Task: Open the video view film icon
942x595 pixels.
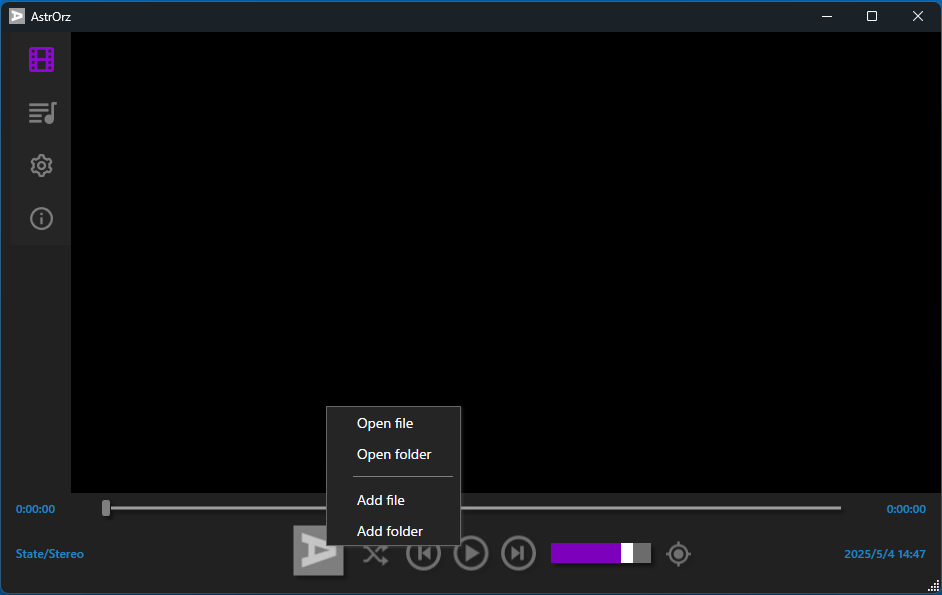Action: click(x=41, y=60)
